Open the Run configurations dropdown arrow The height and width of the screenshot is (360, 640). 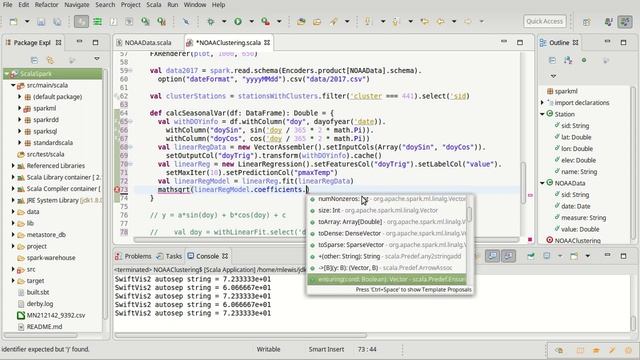coord(251,21)
